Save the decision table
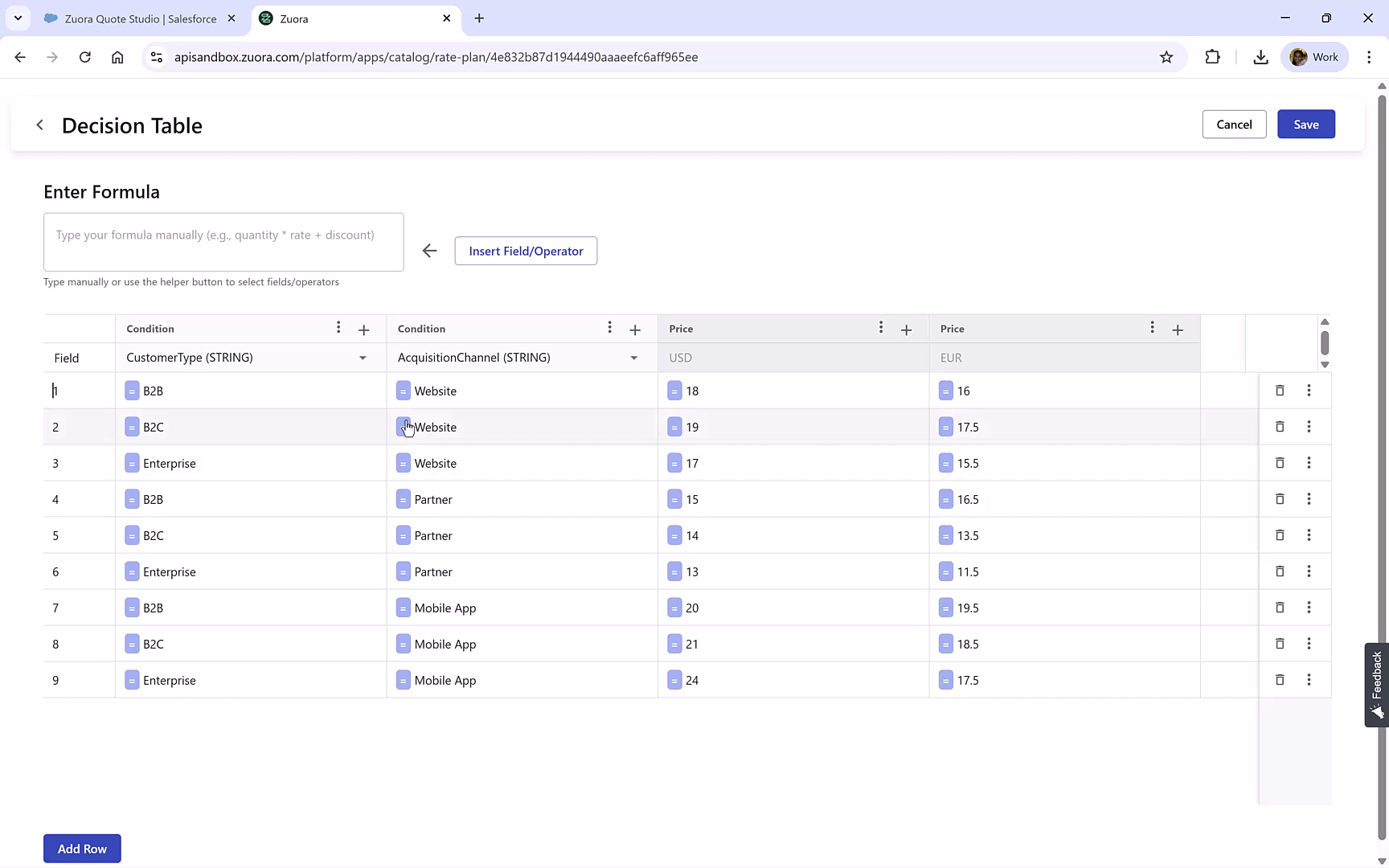The width and height of the screenshot is (1389, 868). pyautogui.click(x=1305, y=124)
